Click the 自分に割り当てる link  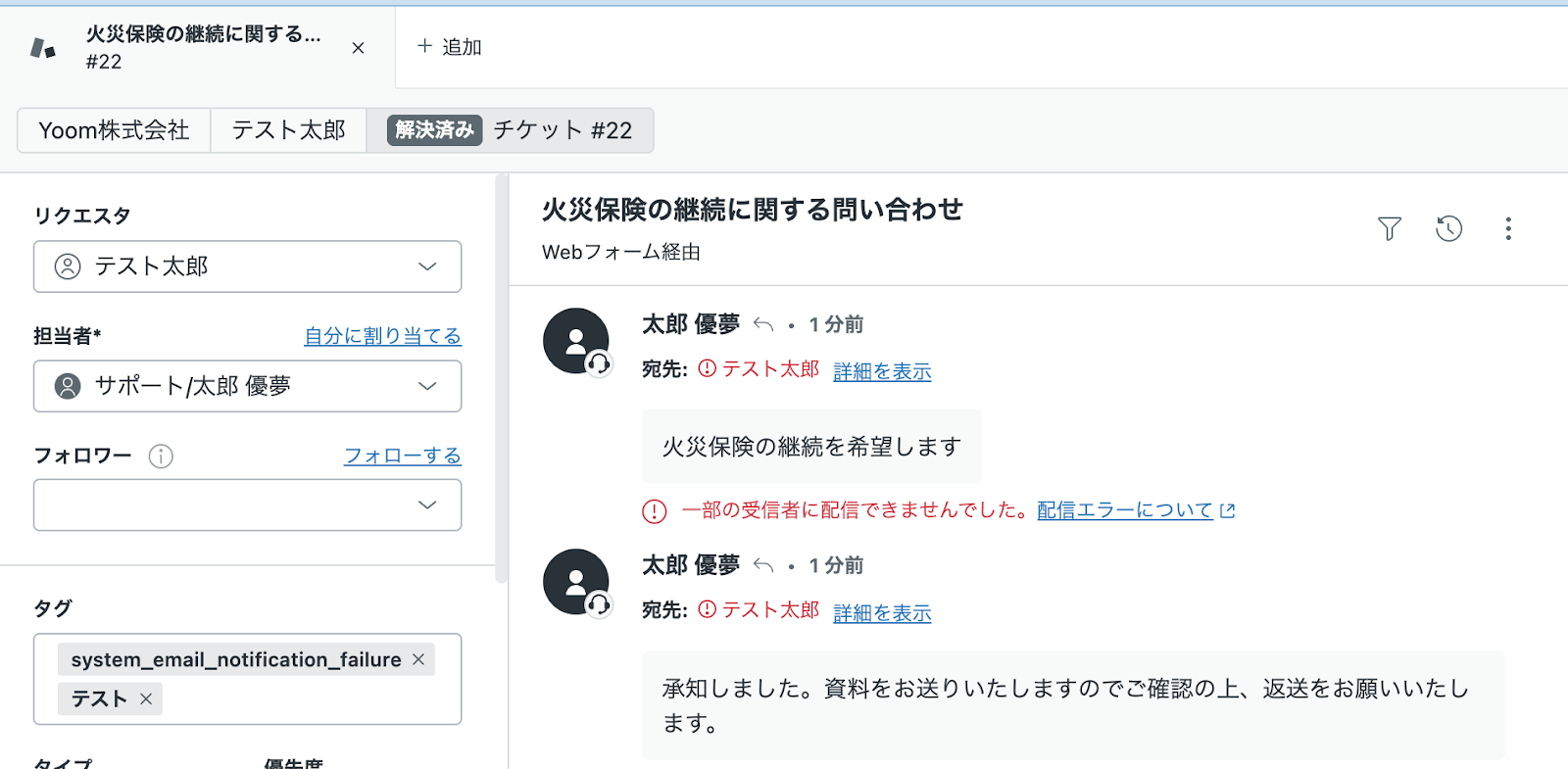(382, 336)
